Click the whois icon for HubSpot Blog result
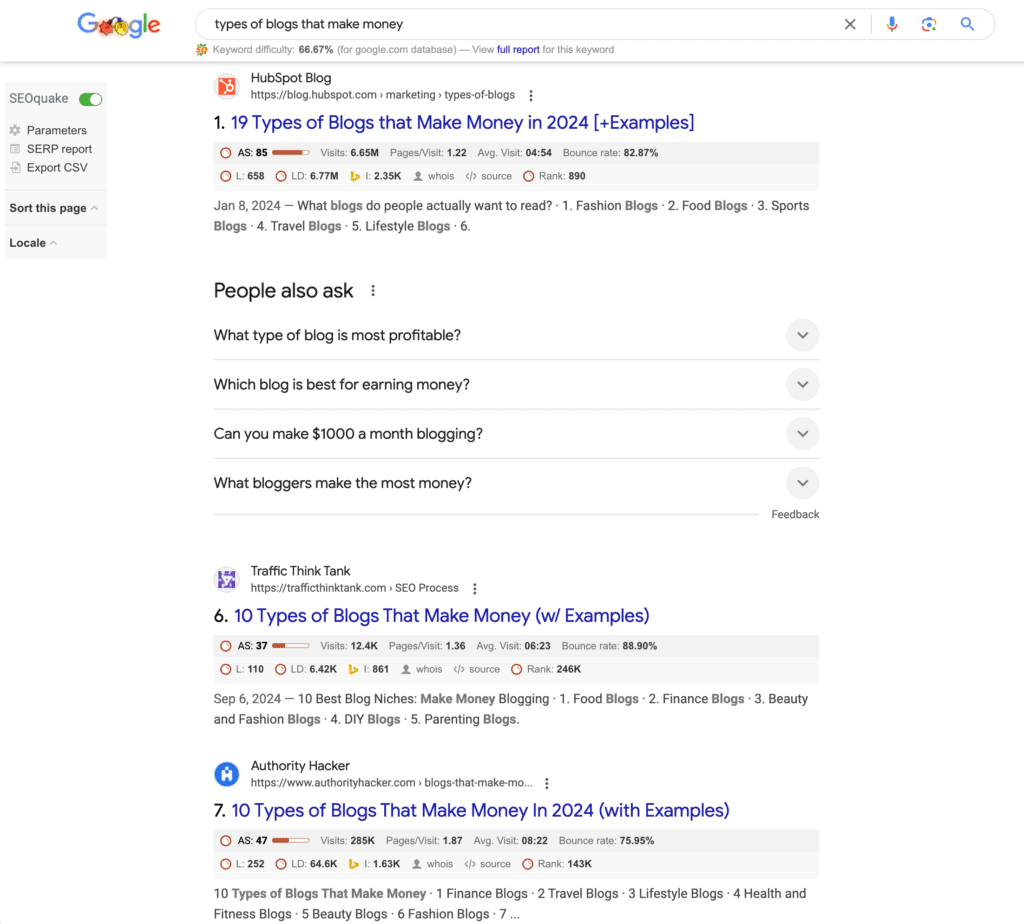Viewport: 1024px width, 924px height. pyautogui.click(x=433, y=176)
